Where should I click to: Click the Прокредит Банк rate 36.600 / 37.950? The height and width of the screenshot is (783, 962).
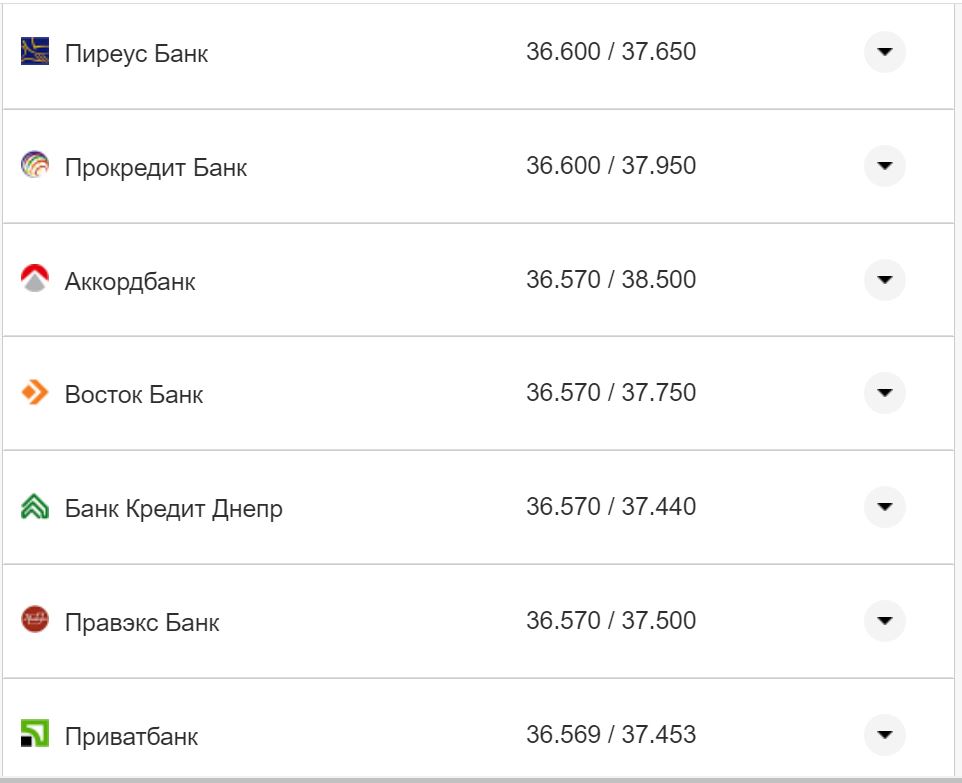point(610,165)
